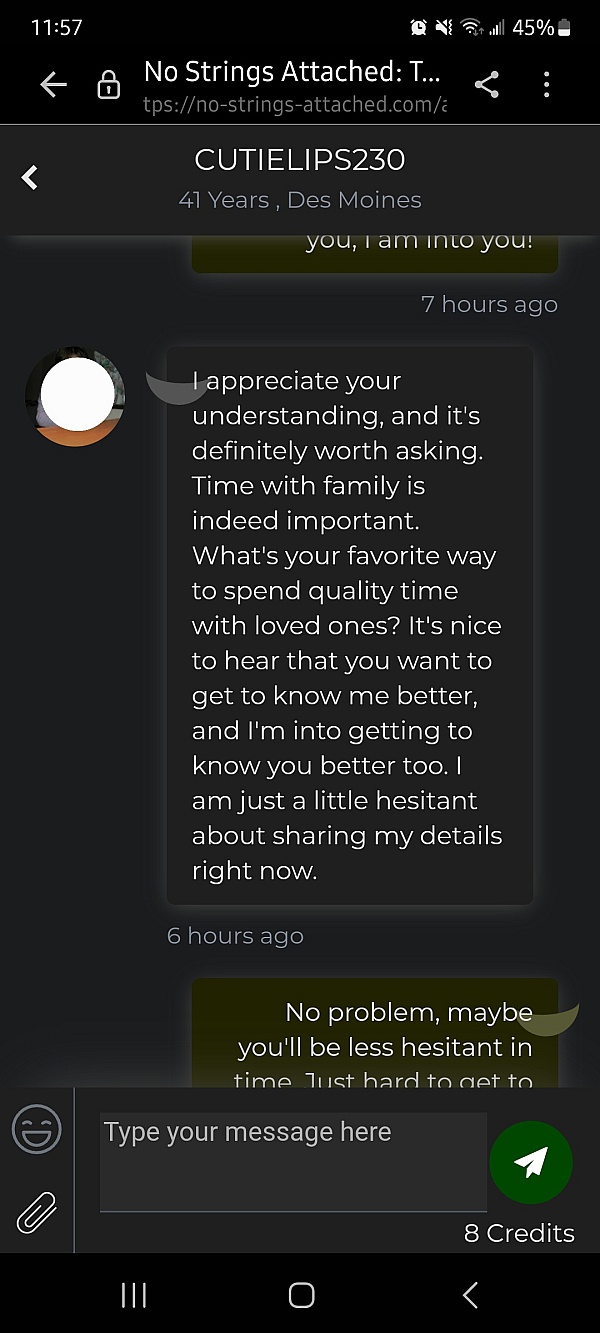600x1333 pixels.
Task: Tap the received message about family time
Action: click(349, 625)
